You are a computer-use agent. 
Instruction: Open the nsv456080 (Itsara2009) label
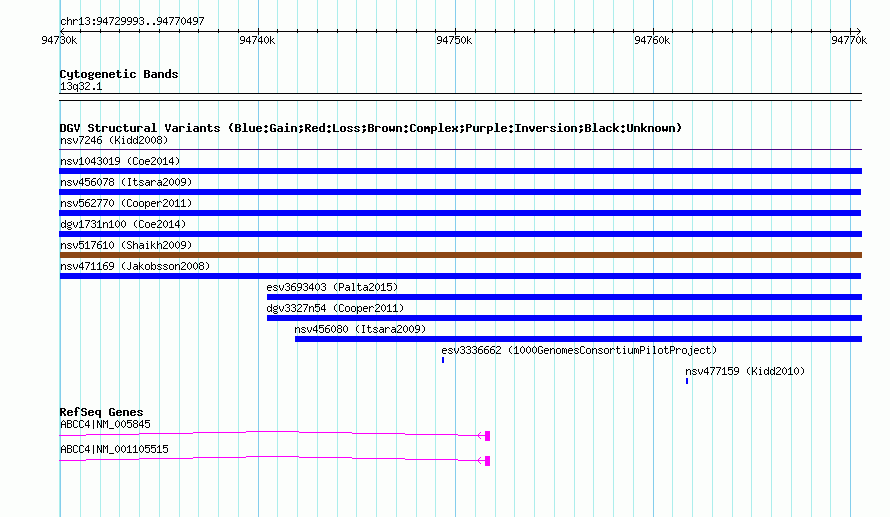click(360, 329)
